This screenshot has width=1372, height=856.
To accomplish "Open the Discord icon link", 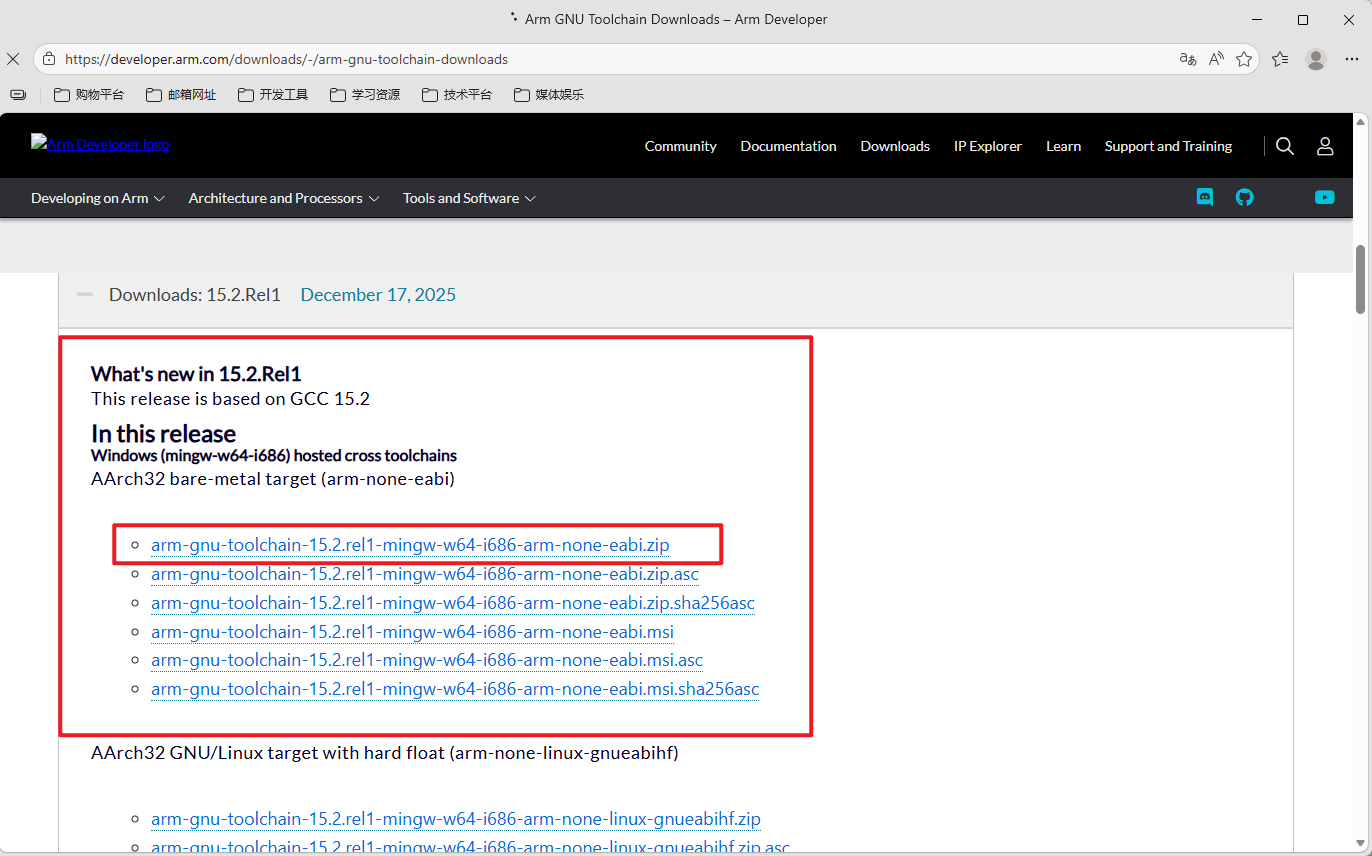I will (x=1205, y=197).
